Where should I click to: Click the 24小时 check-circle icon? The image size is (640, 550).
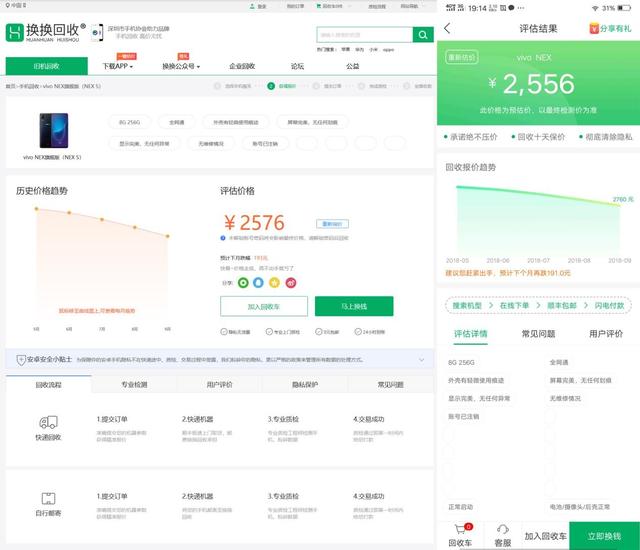[x=358, y=332]
